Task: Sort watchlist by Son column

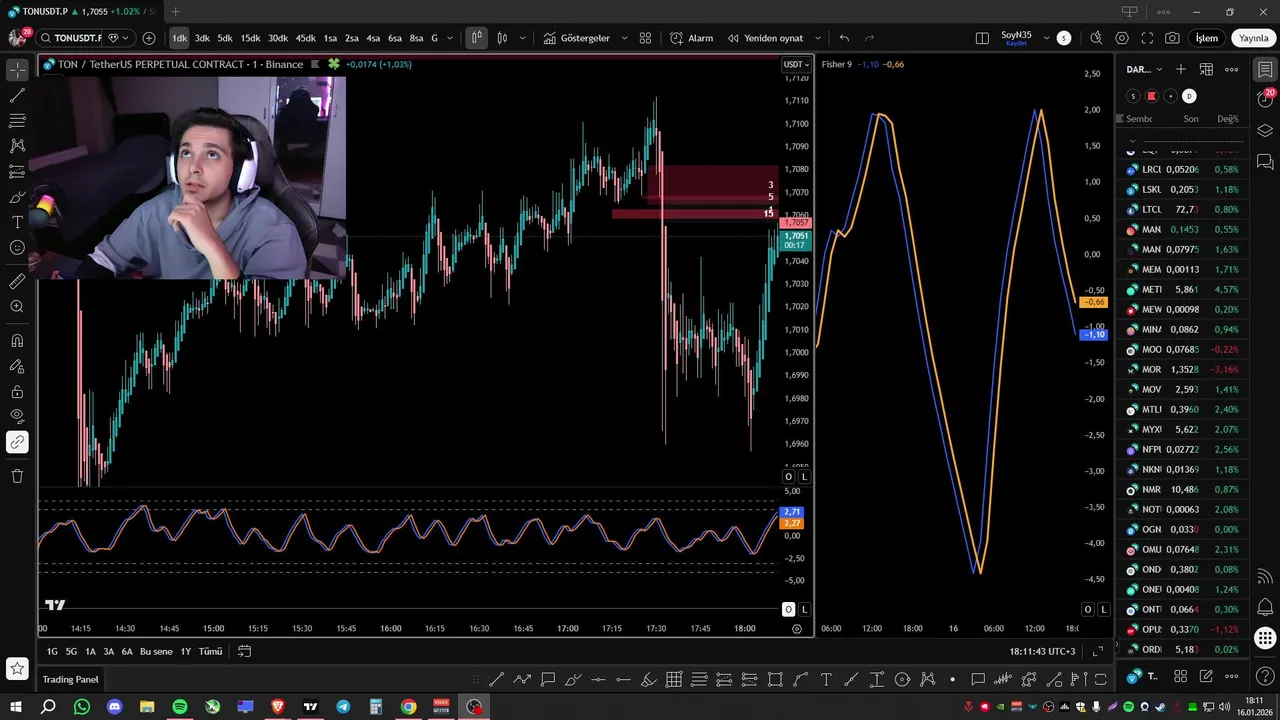Action: 1191,118
